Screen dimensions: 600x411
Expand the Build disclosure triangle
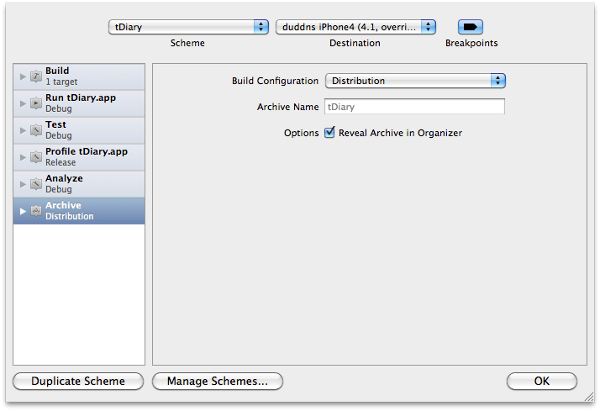[23, 76]
